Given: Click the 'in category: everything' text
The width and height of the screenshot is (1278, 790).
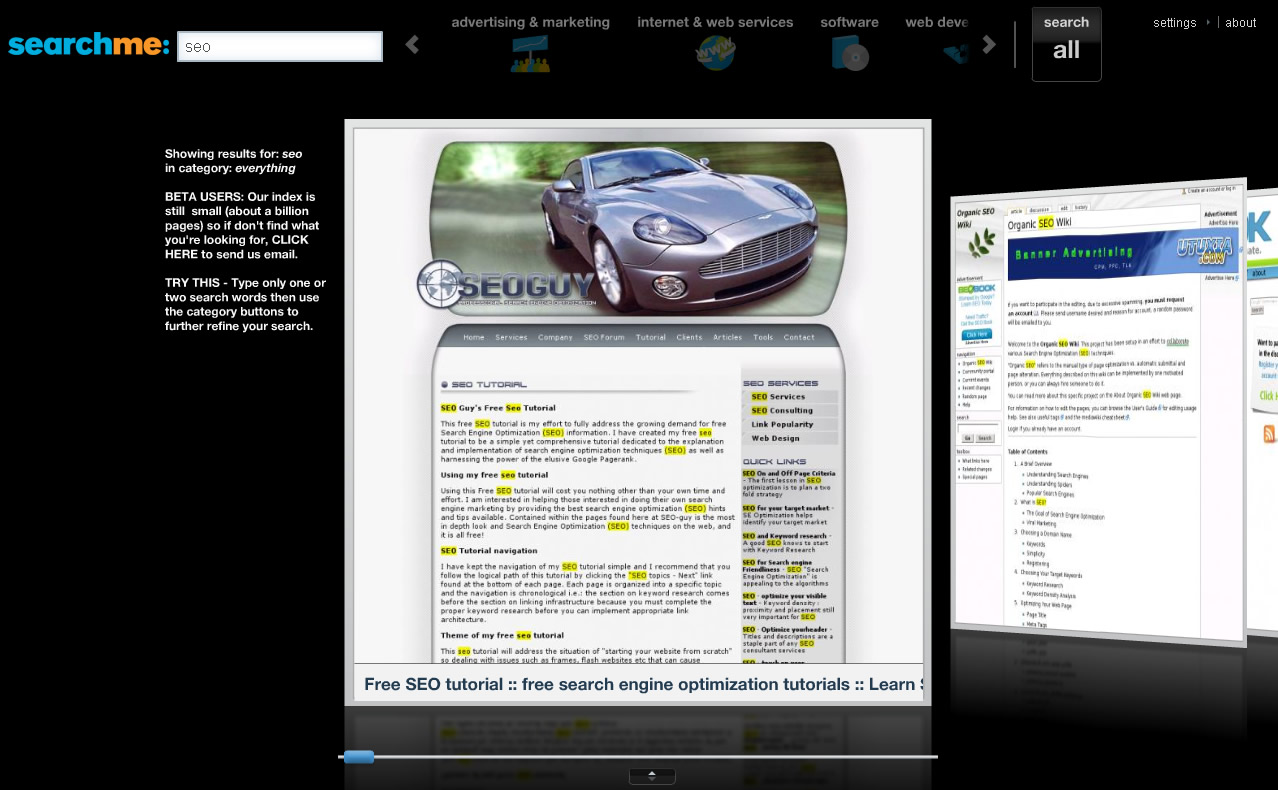Looking at the screenshot, I should click(x=230, y=168).
